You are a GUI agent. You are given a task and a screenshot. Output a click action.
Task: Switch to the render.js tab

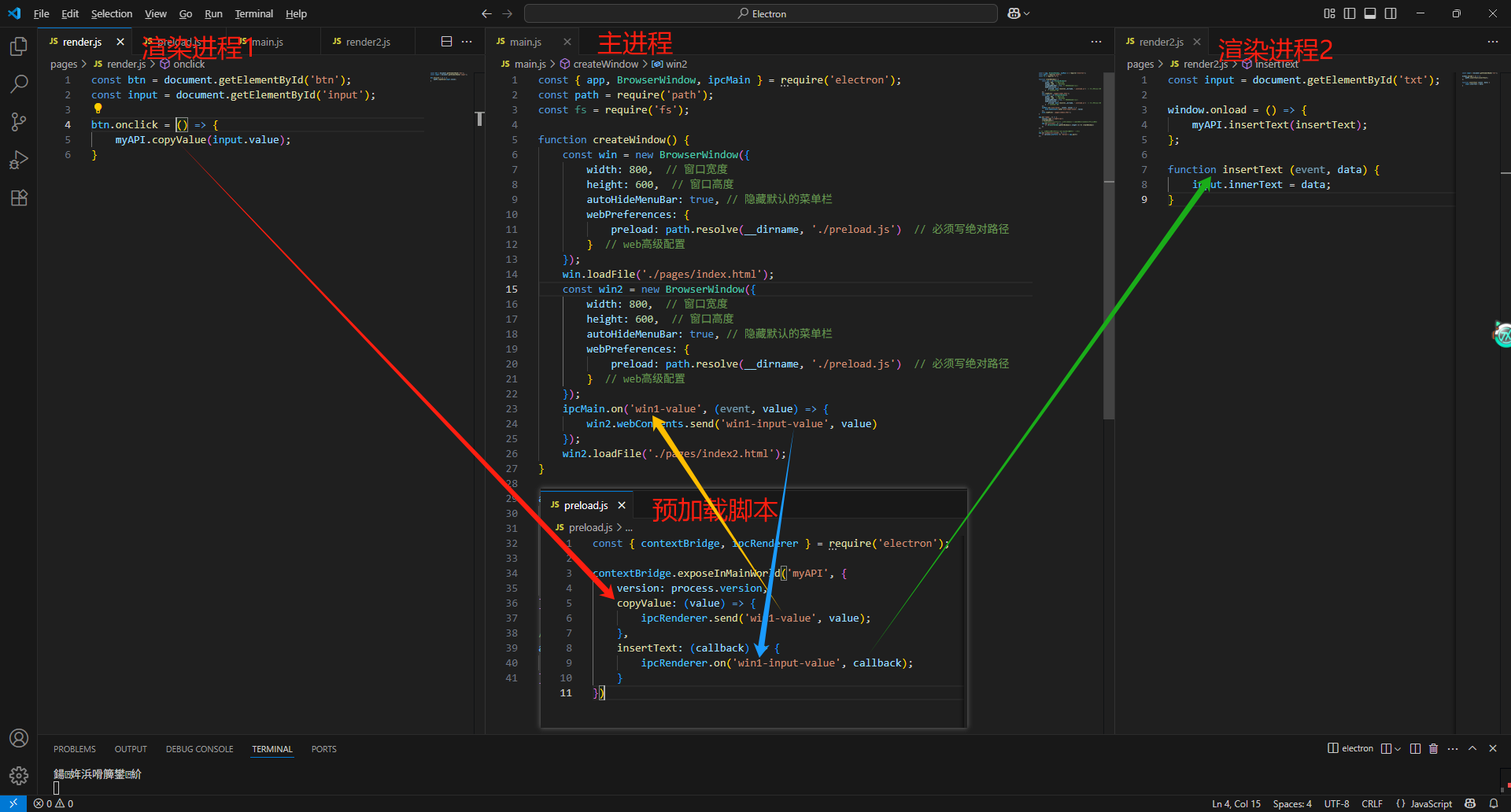click(83, 42)
